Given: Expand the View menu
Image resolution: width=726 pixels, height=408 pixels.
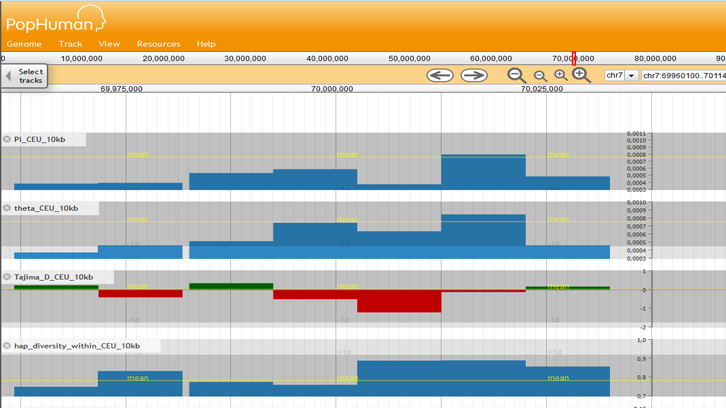Looking at the screenshot, I should [109, 44].
